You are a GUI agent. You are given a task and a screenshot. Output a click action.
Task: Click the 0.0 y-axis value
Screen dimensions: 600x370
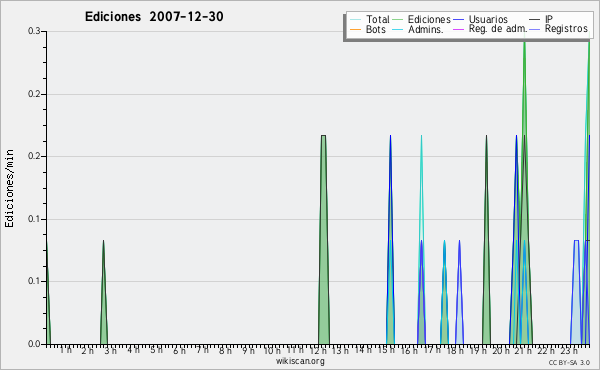(34, 344)
